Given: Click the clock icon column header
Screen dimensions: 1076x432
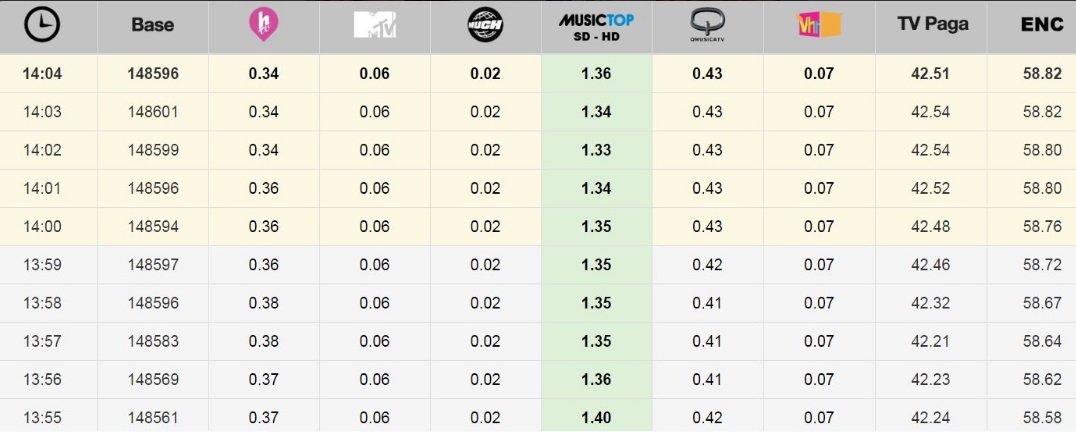Looking at the screenshot, I should (43, 26).
